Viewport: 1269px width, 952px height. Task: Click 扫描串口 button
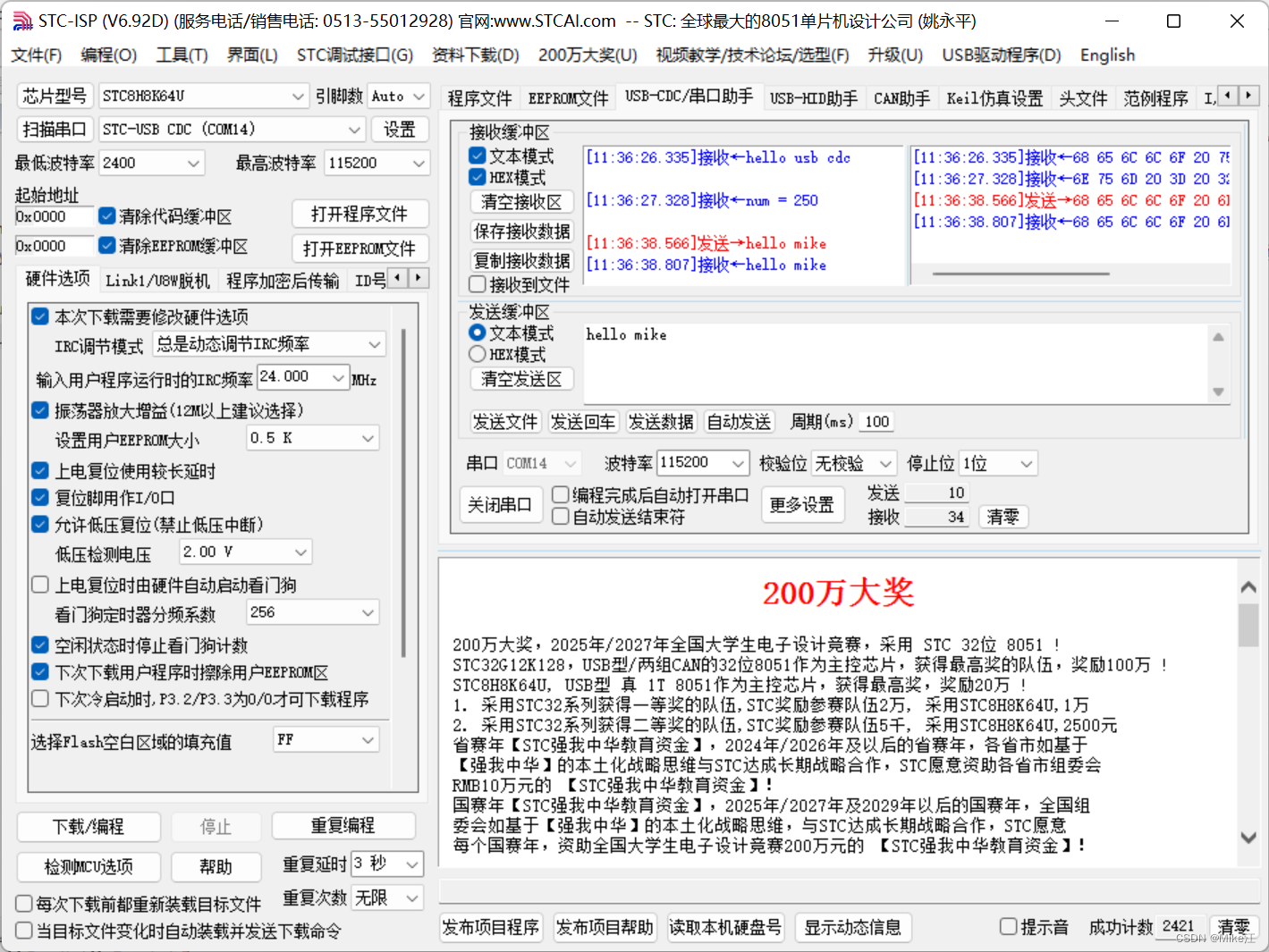tap(55, 130)
